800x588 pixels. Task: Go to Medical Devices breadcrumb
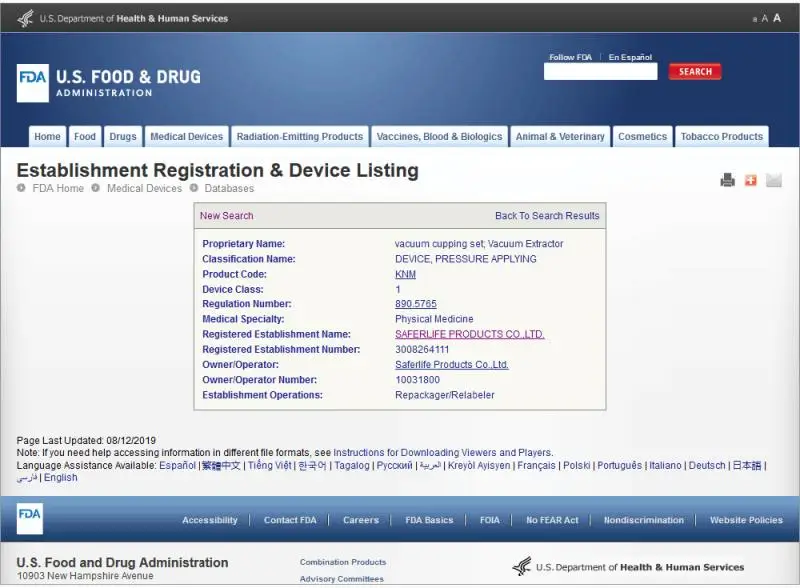(x=144, y=188)
